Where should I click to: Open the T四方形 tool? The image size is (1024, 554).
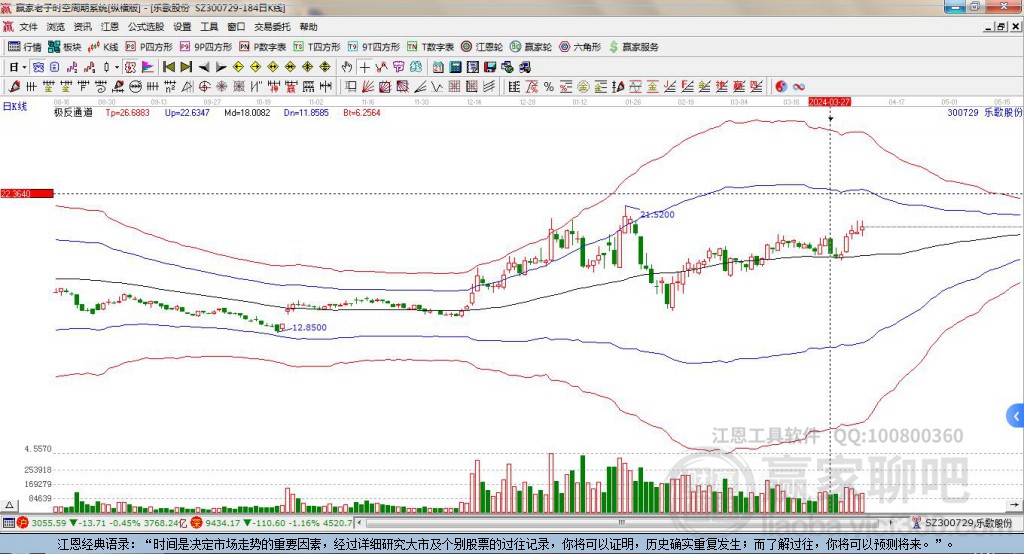[x=317, y=47]
